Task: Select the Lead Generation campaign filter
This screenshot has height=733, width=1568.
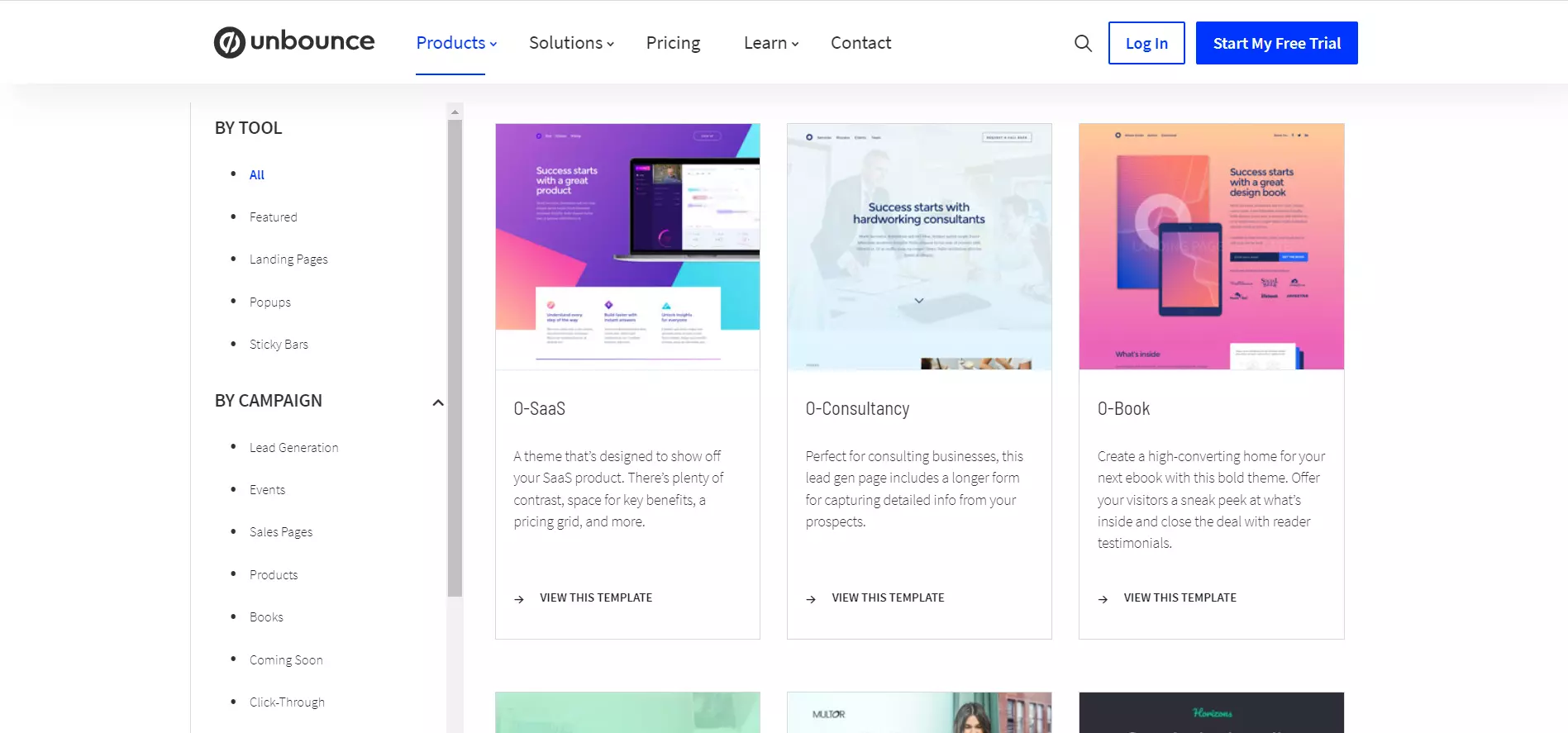Action: (x=293, y=448)
